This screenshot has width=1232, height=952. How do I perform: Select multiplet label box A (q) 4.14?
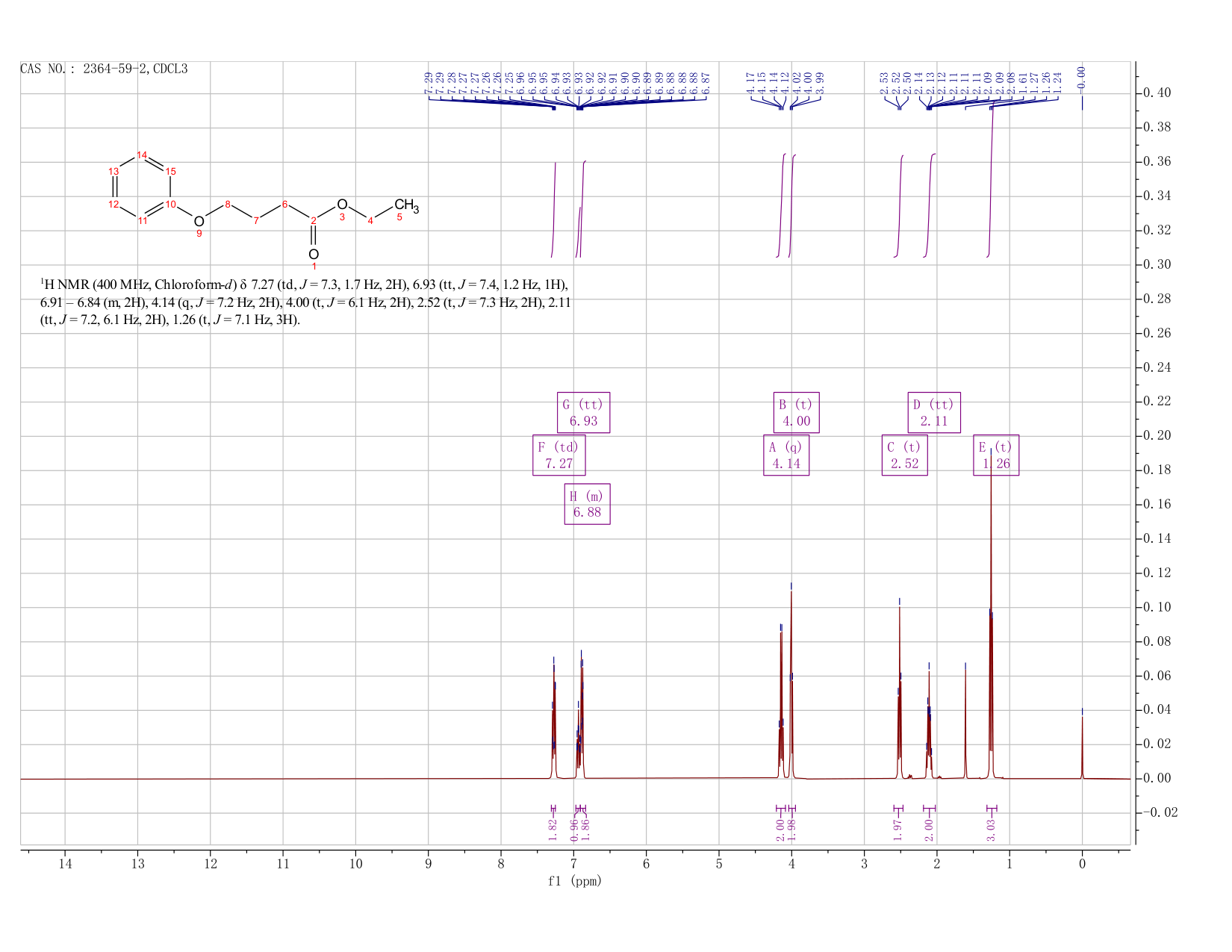[x=786, y=455]
